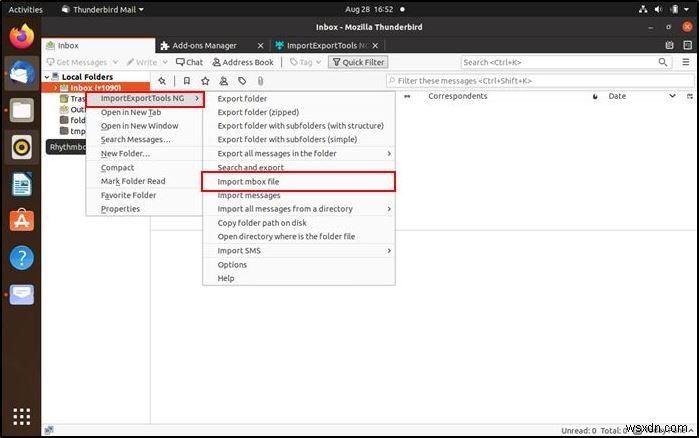Filter messages from contacts
This screenshot has width=699, height=438.
tap(224, 81)
